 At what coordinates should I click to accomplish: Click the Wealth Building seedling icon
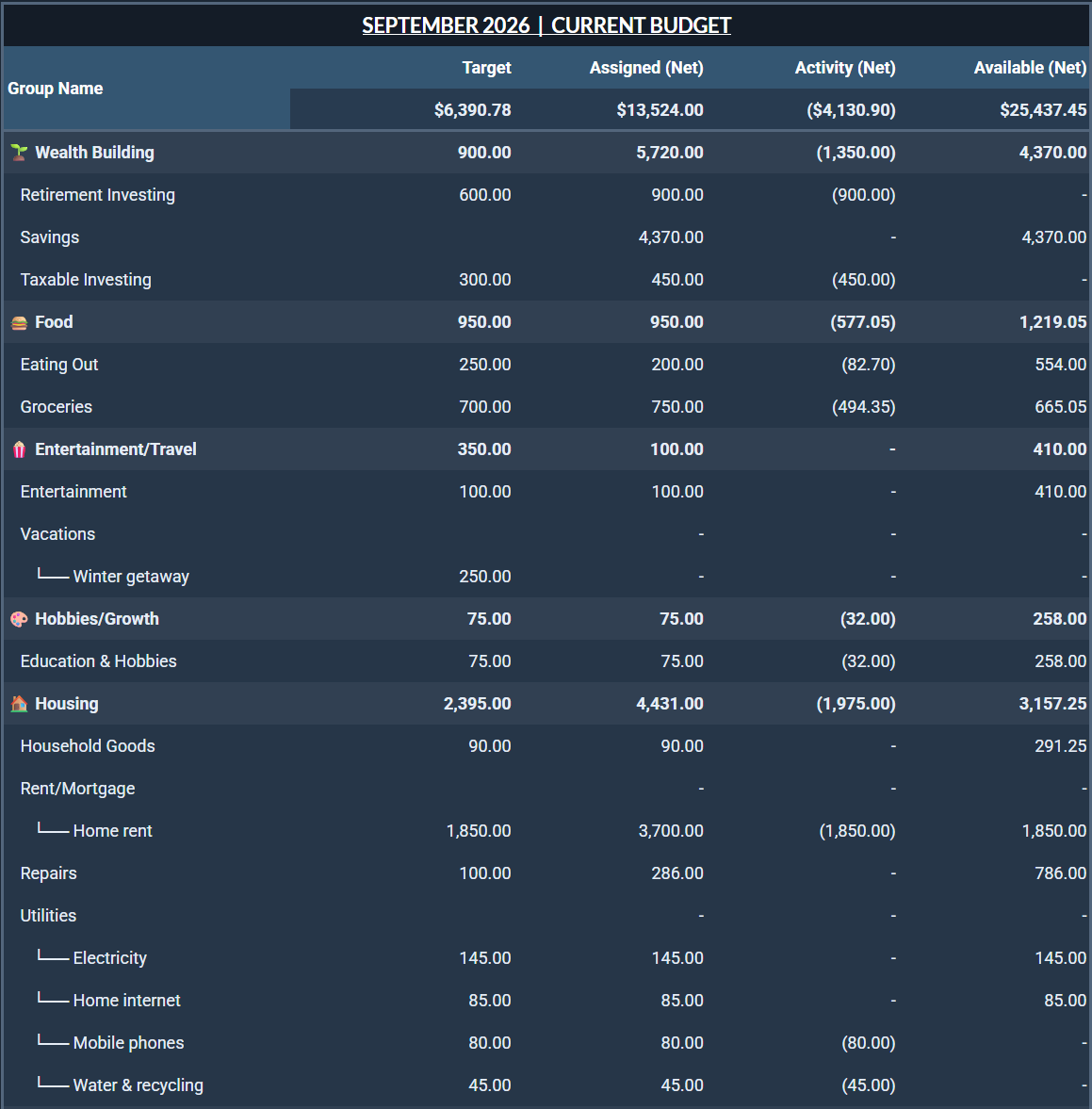pos(19,152)
